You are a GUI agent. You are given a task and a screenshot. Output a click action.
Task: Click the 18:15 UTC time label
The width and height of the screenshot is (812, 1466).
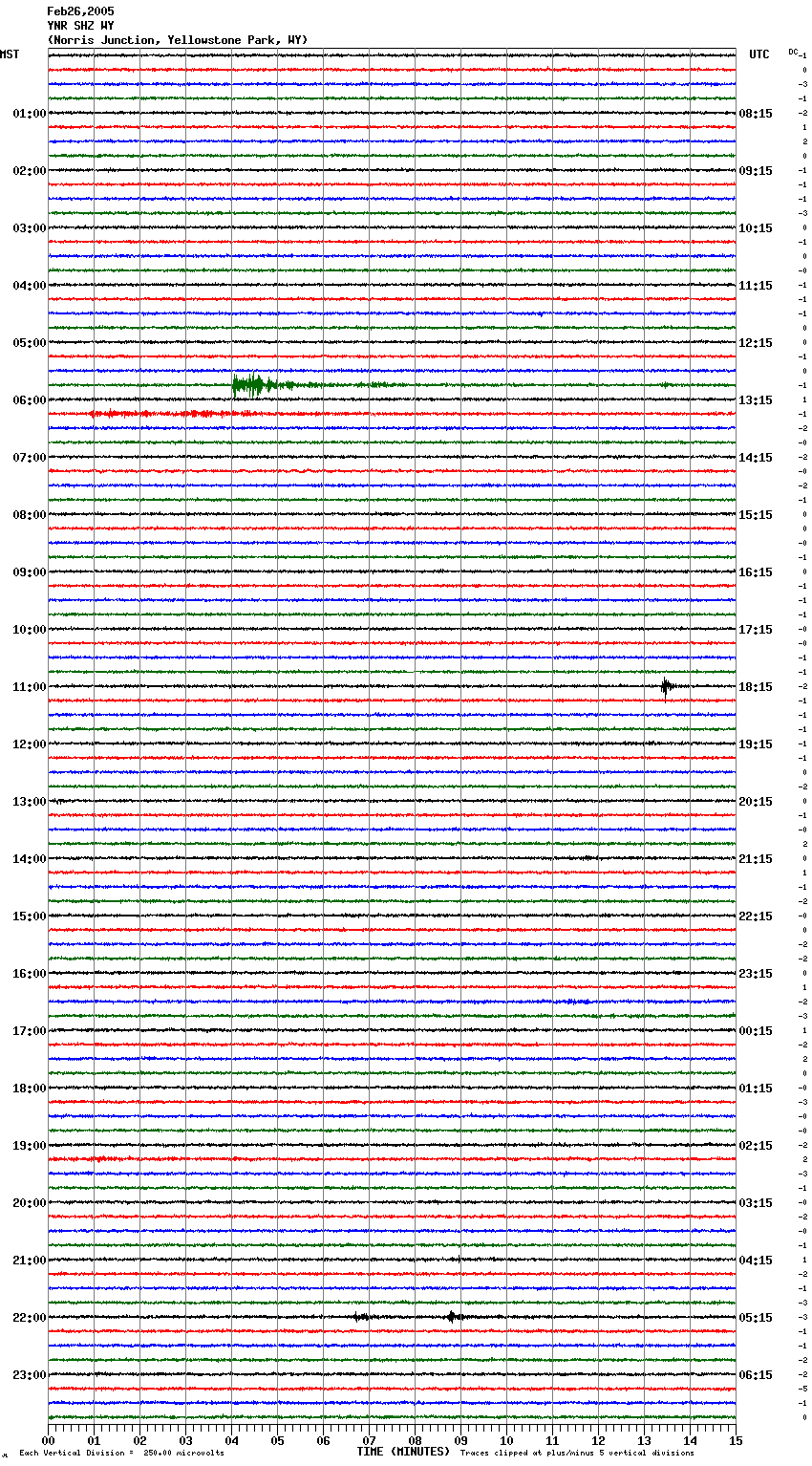pyautogui.click(x=756, y=687)
